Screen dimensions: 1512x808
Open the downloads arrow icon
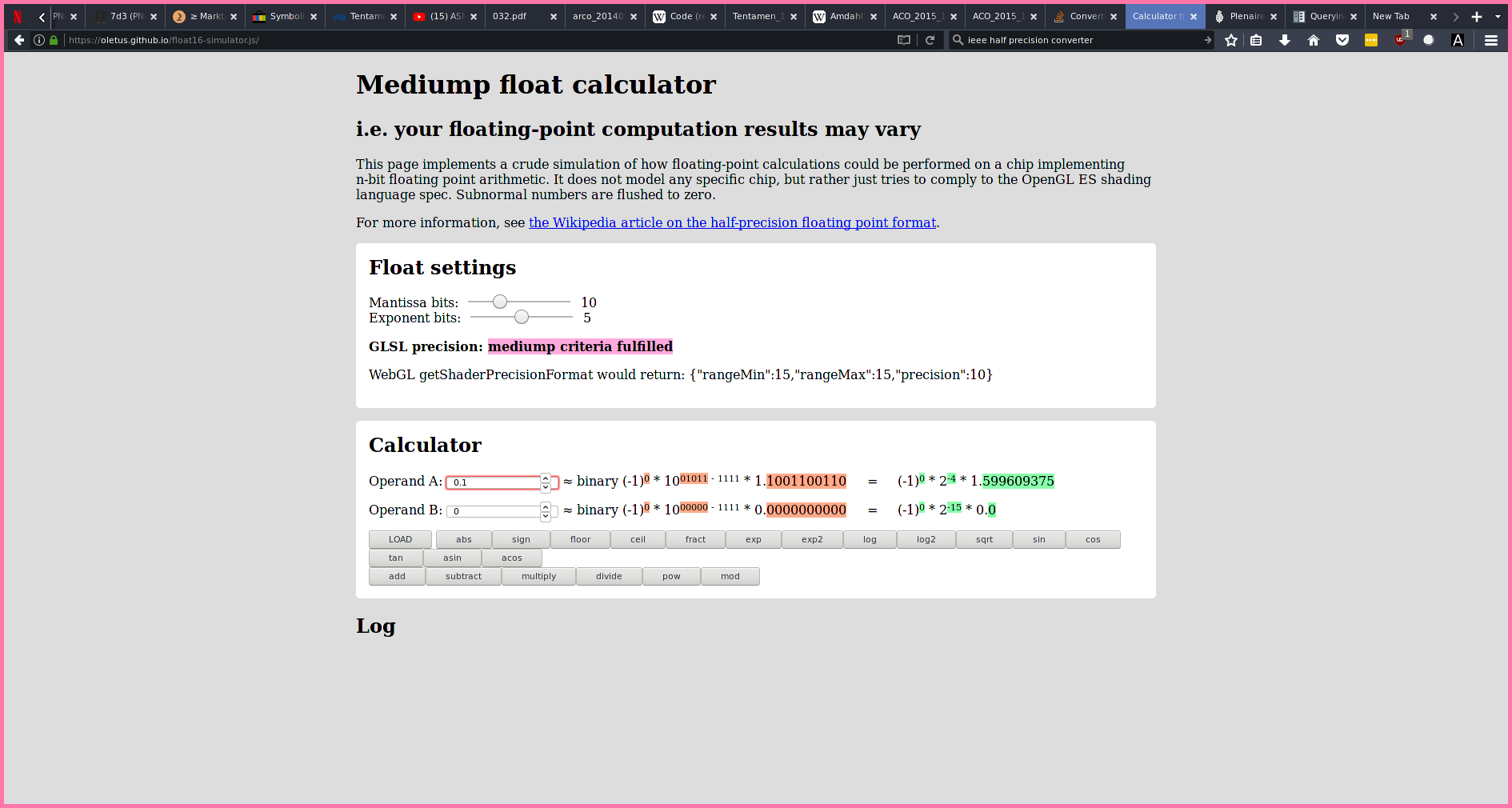(x=1285, y=40)
